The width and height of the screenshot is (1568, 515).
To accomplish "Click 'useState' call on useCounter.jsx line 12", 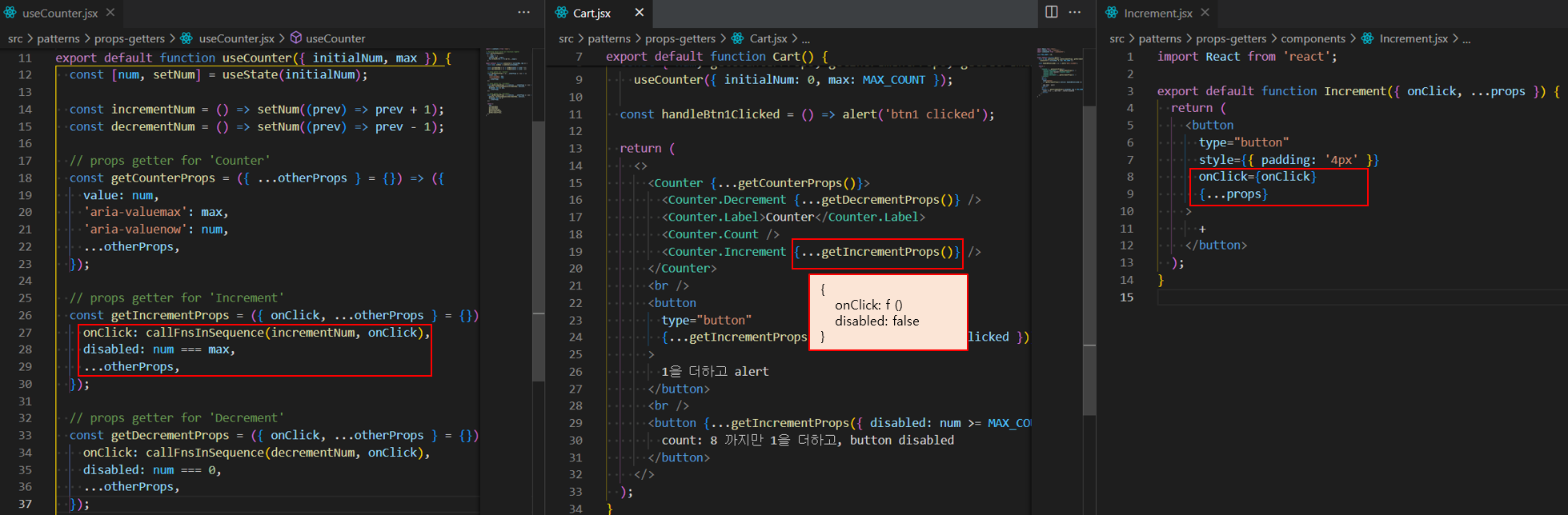I will click(x=250, y=74).
